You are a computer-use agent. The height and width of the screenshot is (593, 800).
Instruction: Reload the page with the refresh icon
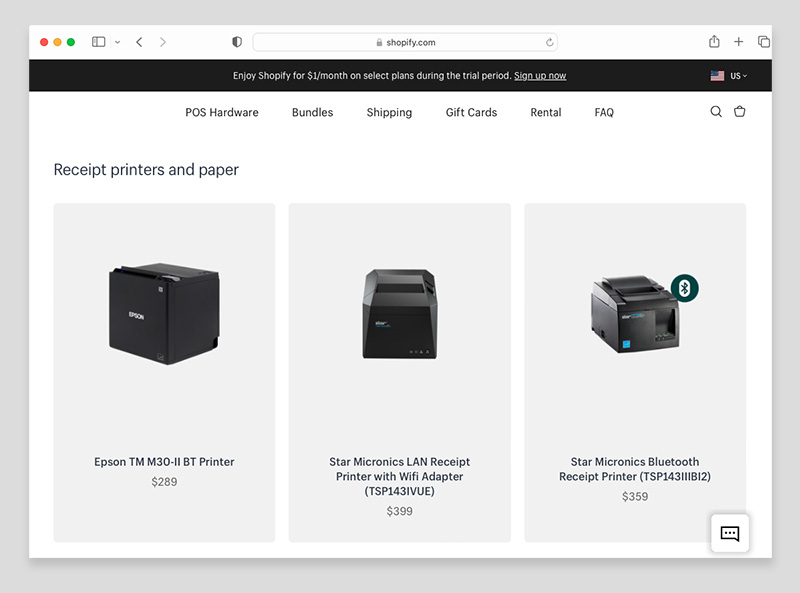pyautogui.click(x=549, y=42)
